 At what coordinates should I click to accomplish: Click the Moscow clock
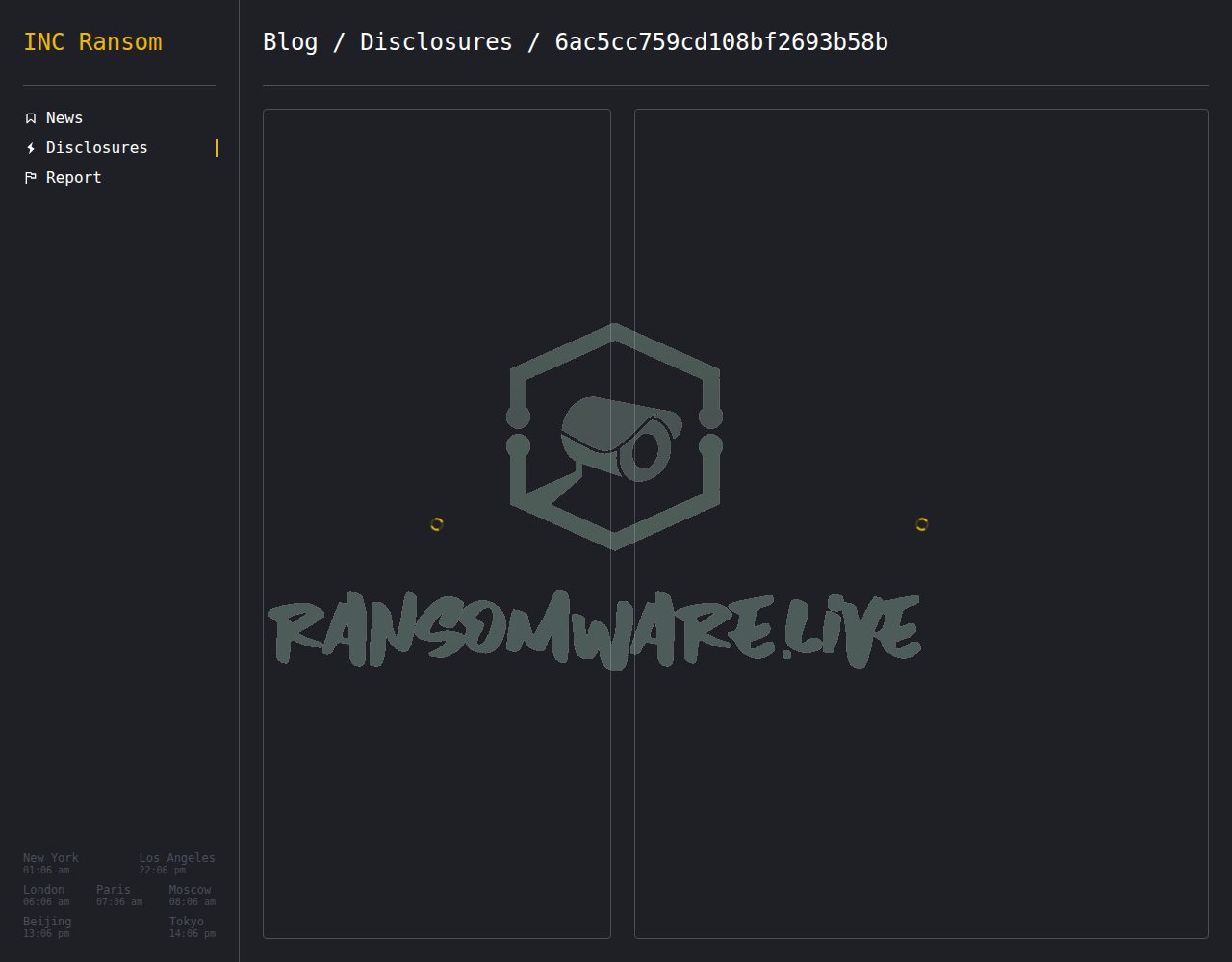pos(192,895)
